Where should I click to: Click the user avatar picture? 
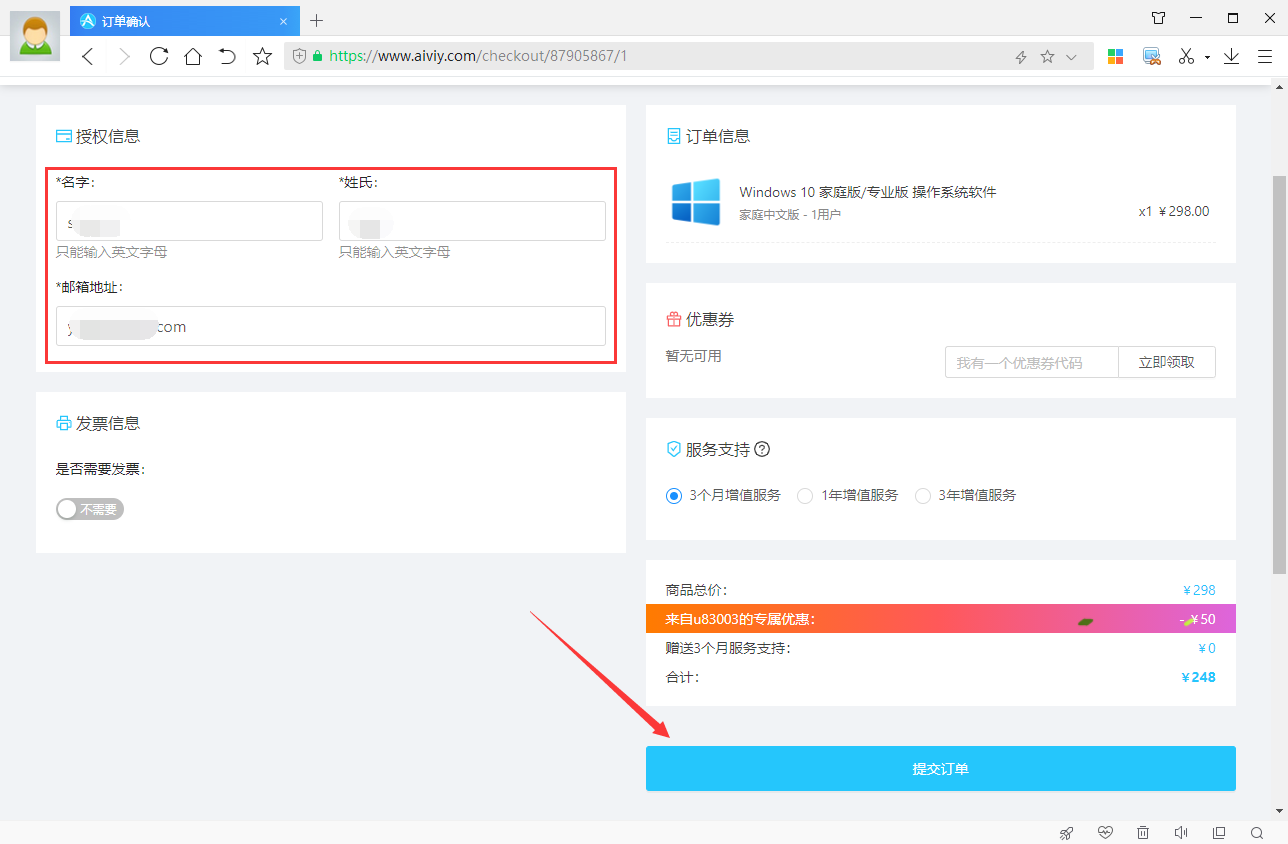click(x=35, y=35)
